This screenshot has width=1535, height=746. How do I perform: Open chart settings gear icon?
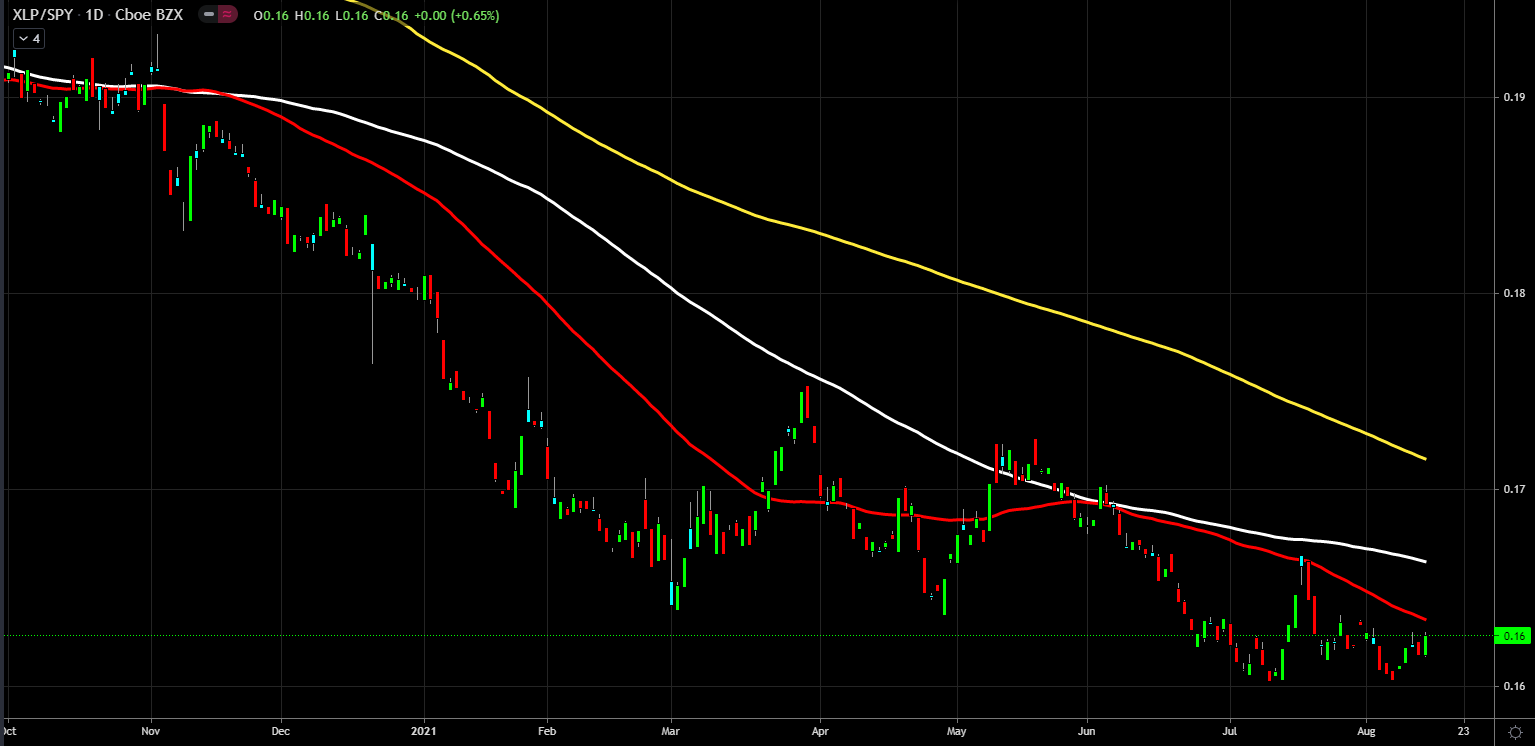point(1514,731)
